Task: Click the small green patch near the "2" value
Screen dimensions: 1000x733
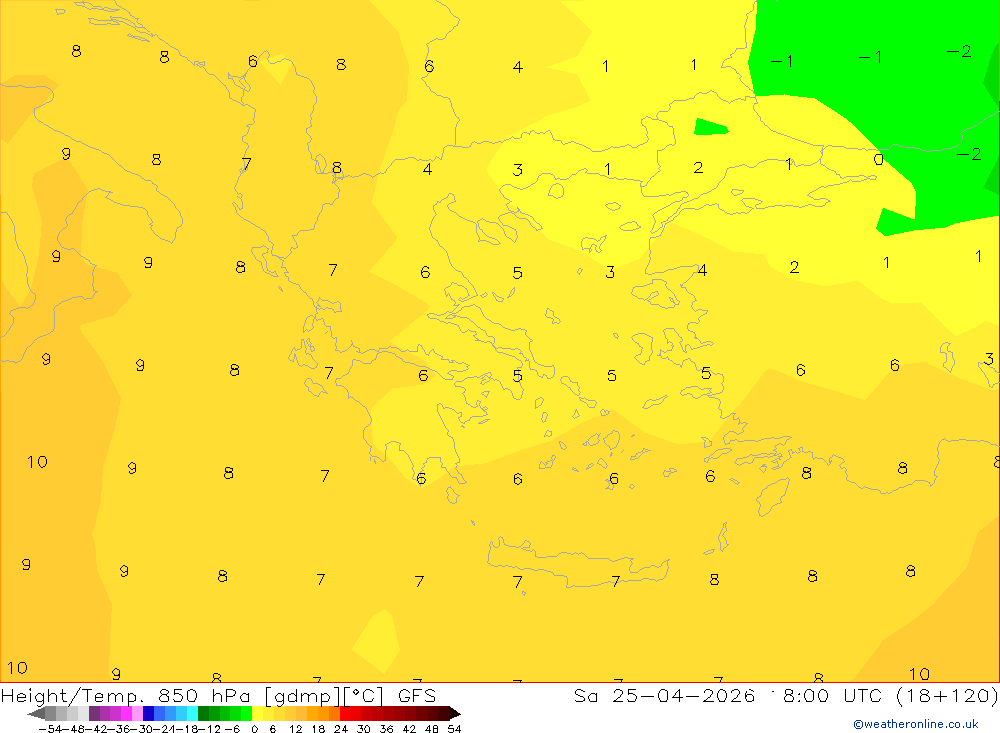Action: point(710,127)
